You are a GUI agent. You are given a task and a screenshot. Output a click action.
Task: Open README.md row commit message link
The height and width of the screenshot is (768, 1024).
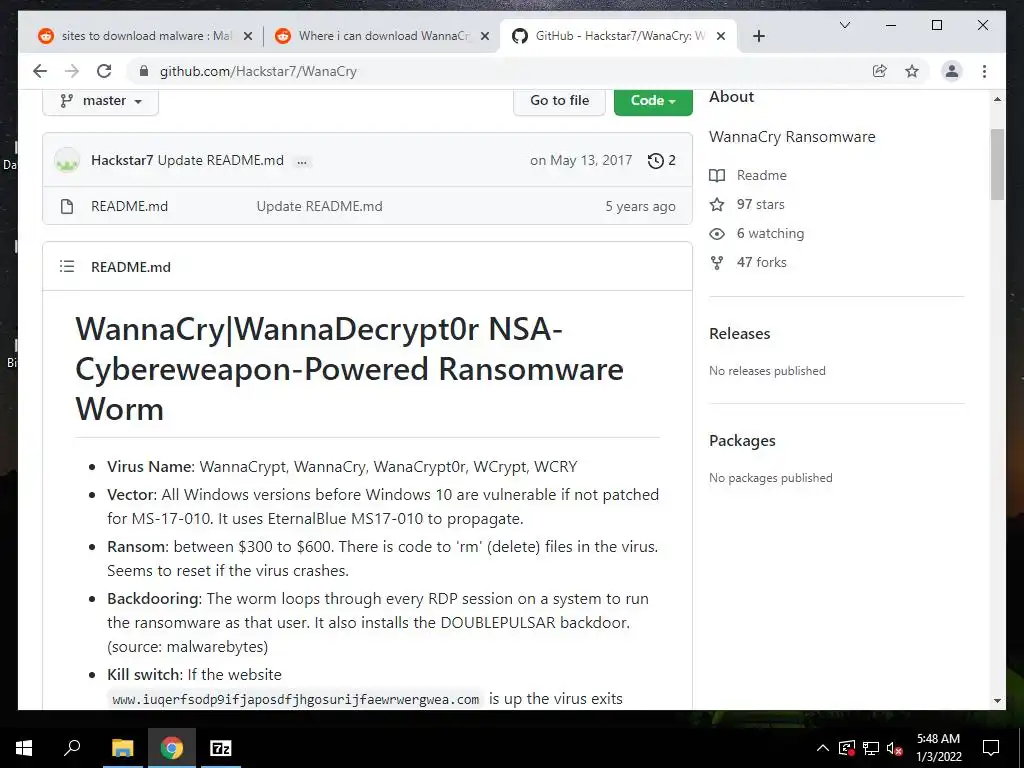pyautogui.click(x=319, y=206)
